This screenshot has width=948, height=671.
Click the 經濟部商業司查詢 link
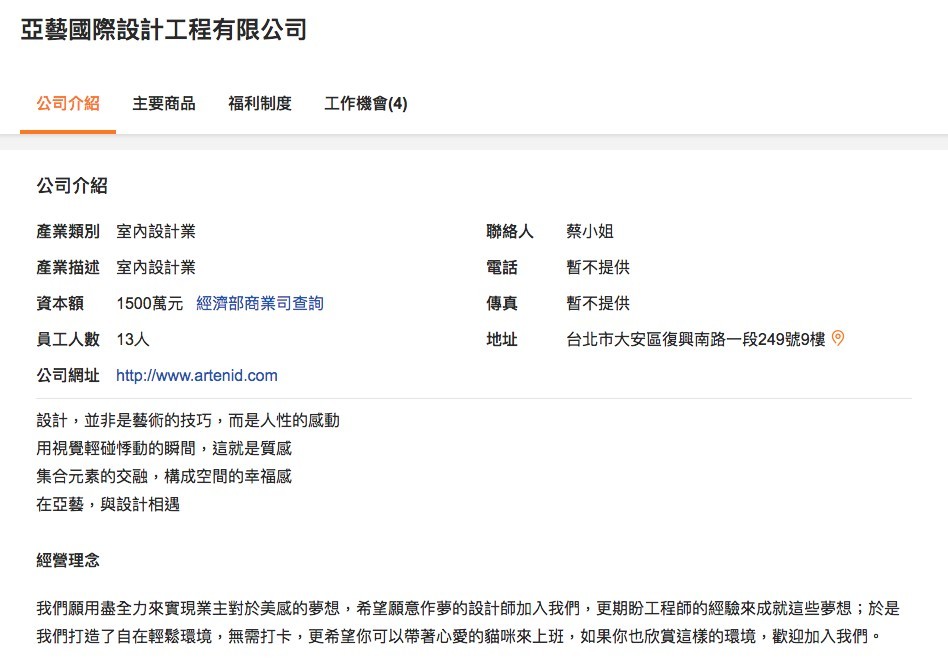pyautogui.click(x=260, y=303)
